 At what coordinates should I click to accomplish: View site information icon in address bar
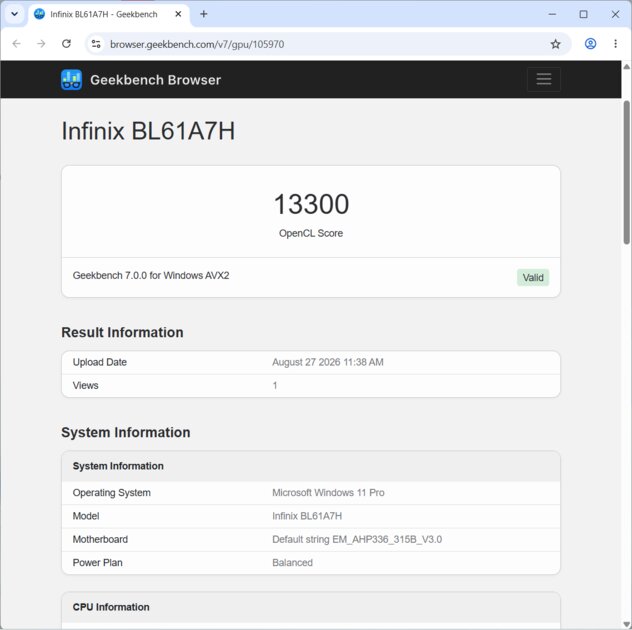coord(96,44)
